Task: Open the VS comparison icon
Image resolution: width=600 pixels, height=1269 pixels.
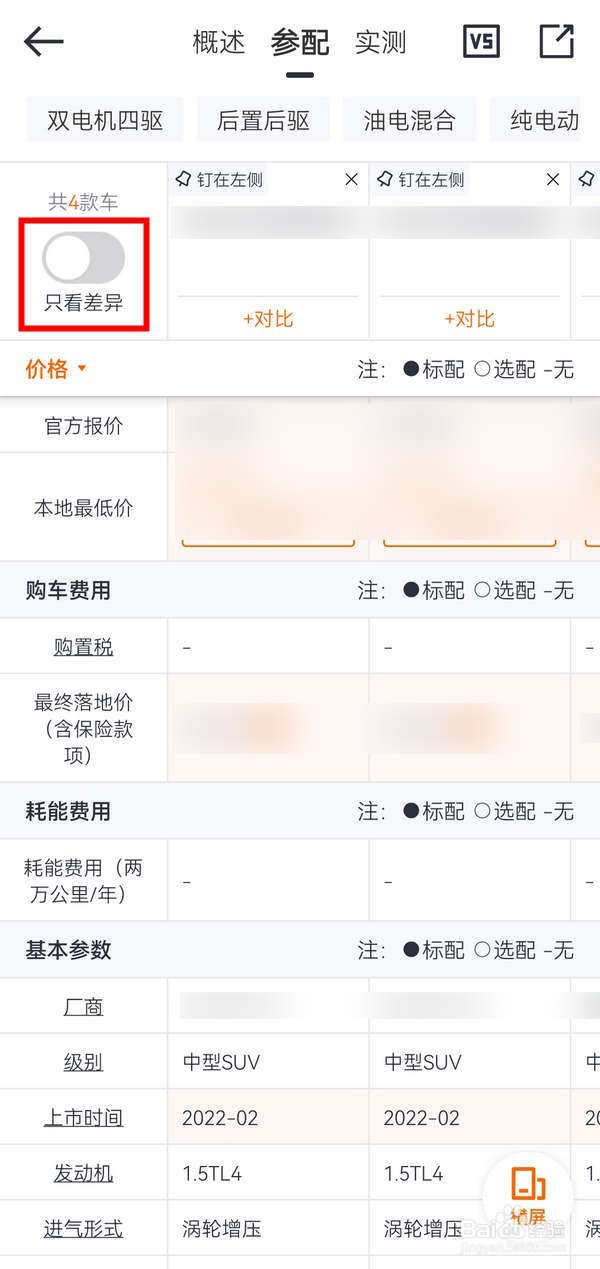Action: tap(482, 41)
